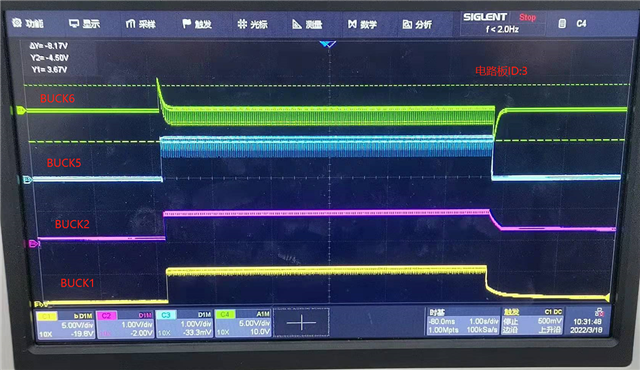
Task: Select the green C4 waveform trace
Action: [327, 115]
